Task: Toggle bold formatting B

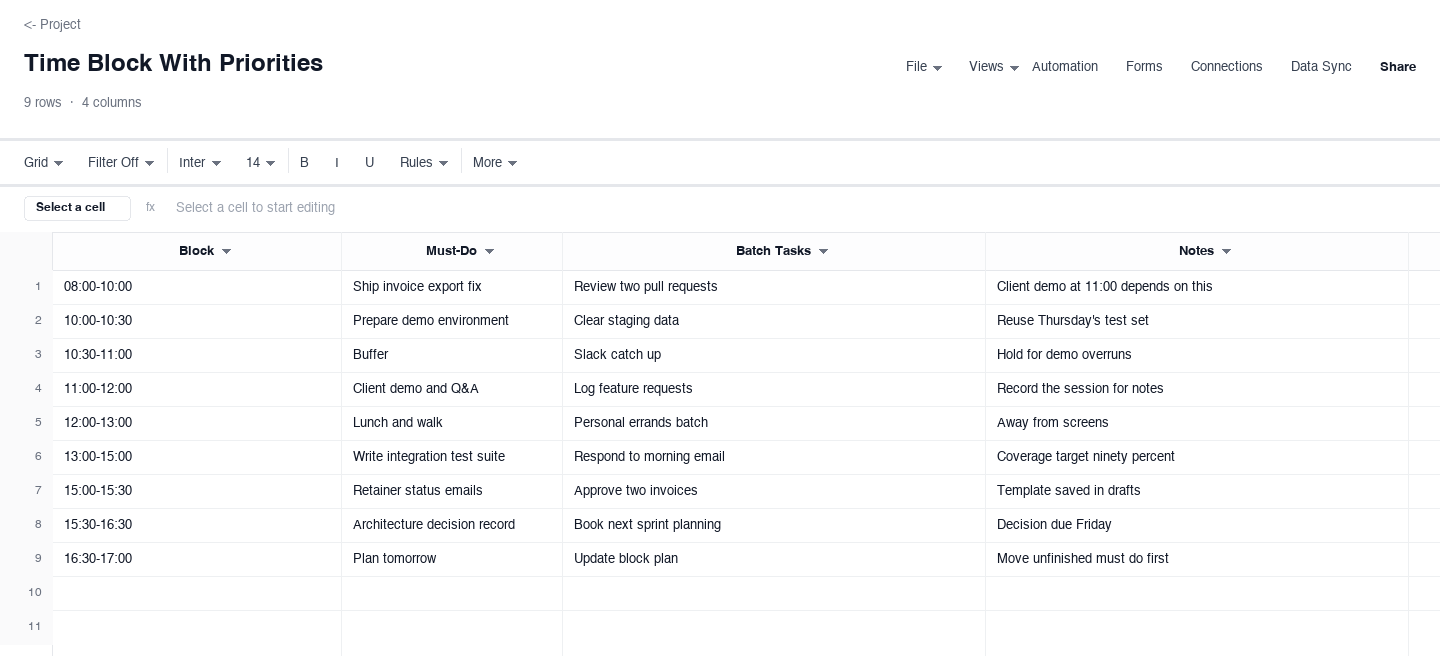Action: click(304, 163)
